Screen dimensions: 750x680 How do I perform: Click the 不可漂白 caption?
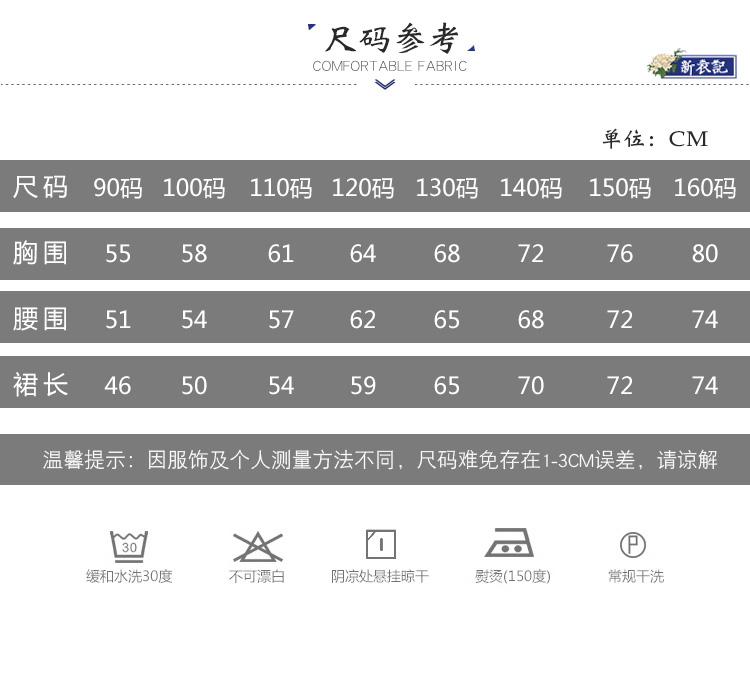coord(257,576)
